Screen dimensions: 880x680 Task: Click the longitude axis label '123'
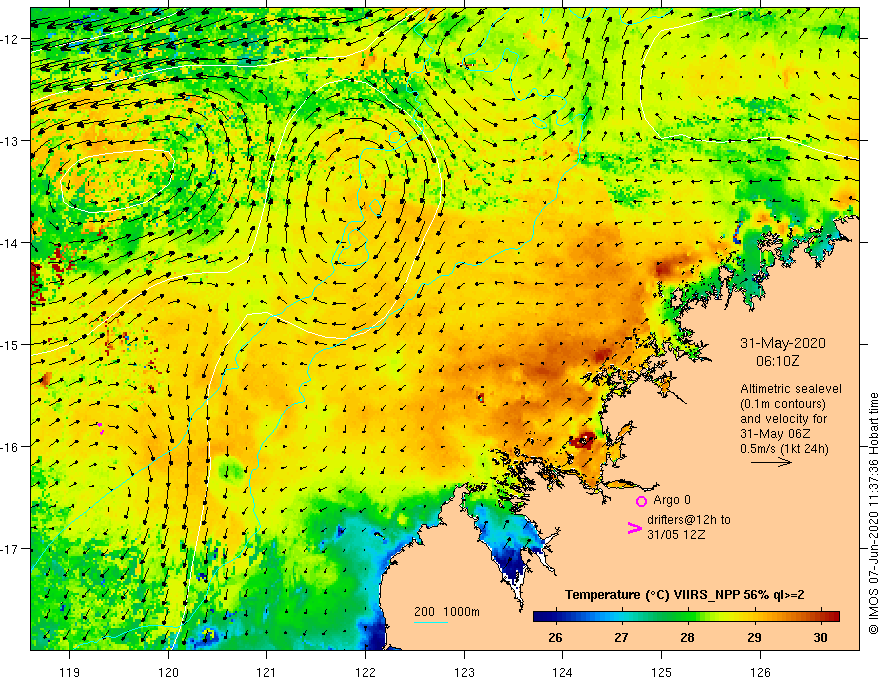coord(464,672)
